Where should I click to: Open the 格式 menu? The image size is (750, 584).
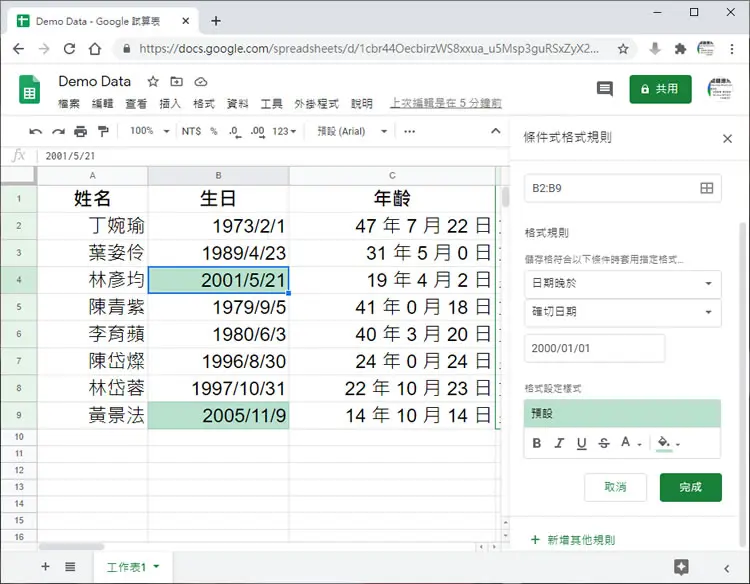click(204, 103)
